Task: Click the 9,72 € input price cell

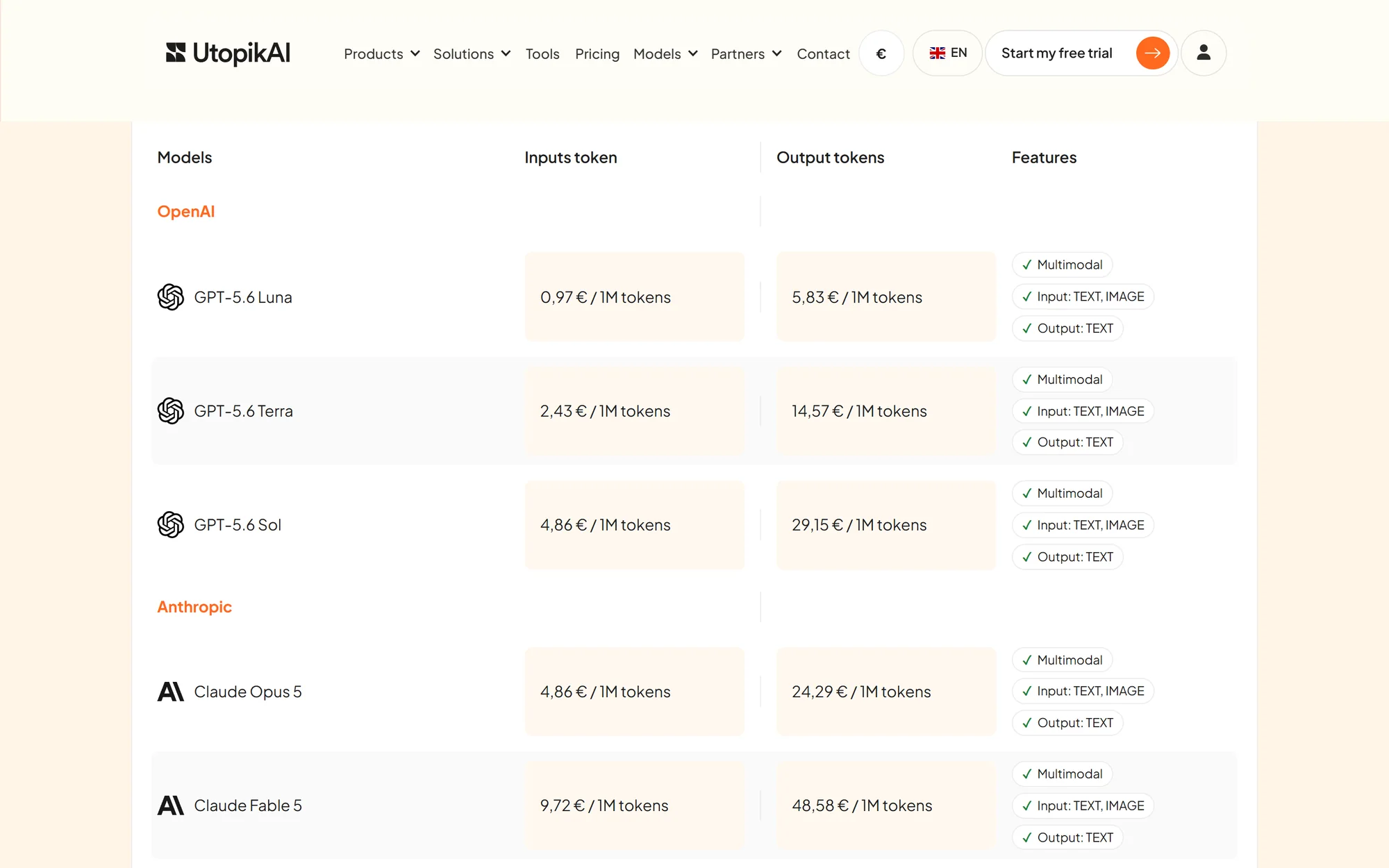Action: pyautogui.click(x=635, y=806)
